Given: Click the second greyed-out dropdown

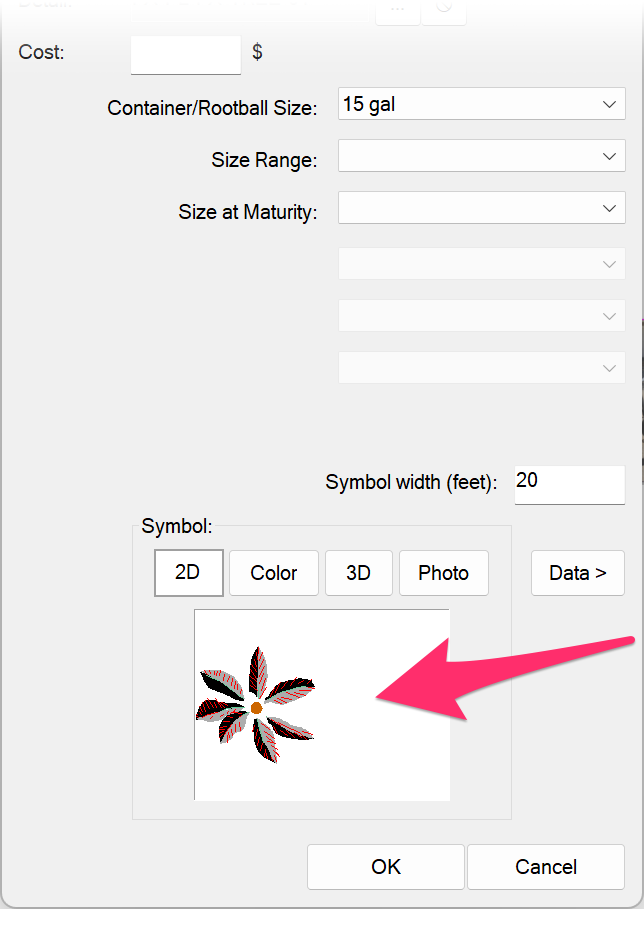Looking at the screenshot, I should [x=482, y=316].
